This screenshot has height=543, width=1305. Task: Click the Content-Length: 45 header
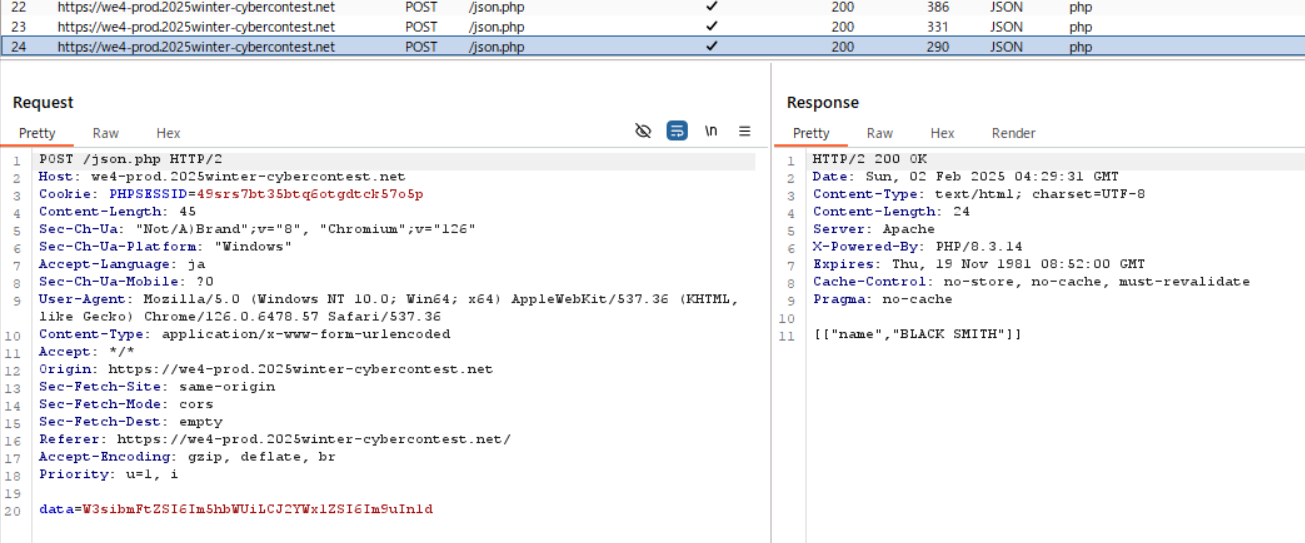click(118, 212)
